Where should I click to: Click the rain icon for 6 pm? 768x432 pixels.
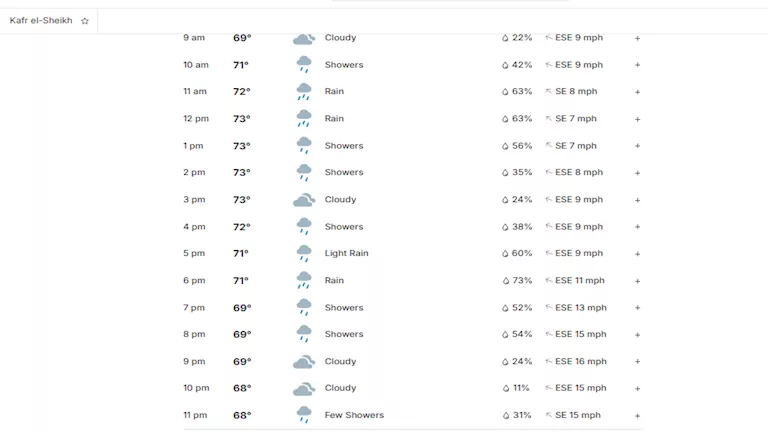[x=304, y=281]
